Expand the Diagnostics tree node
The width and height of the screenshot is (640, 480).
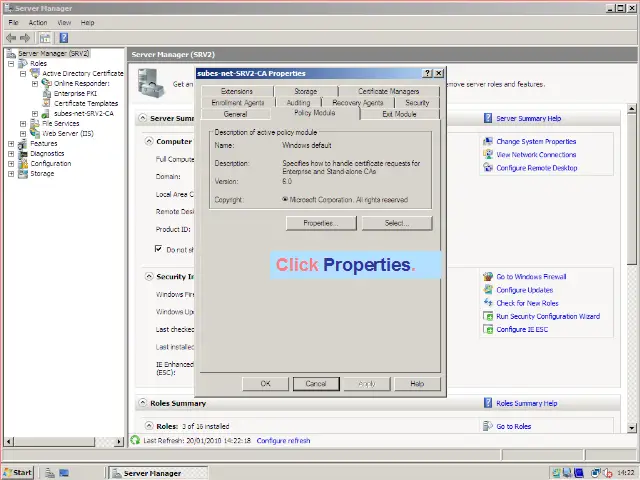point(11,154)
